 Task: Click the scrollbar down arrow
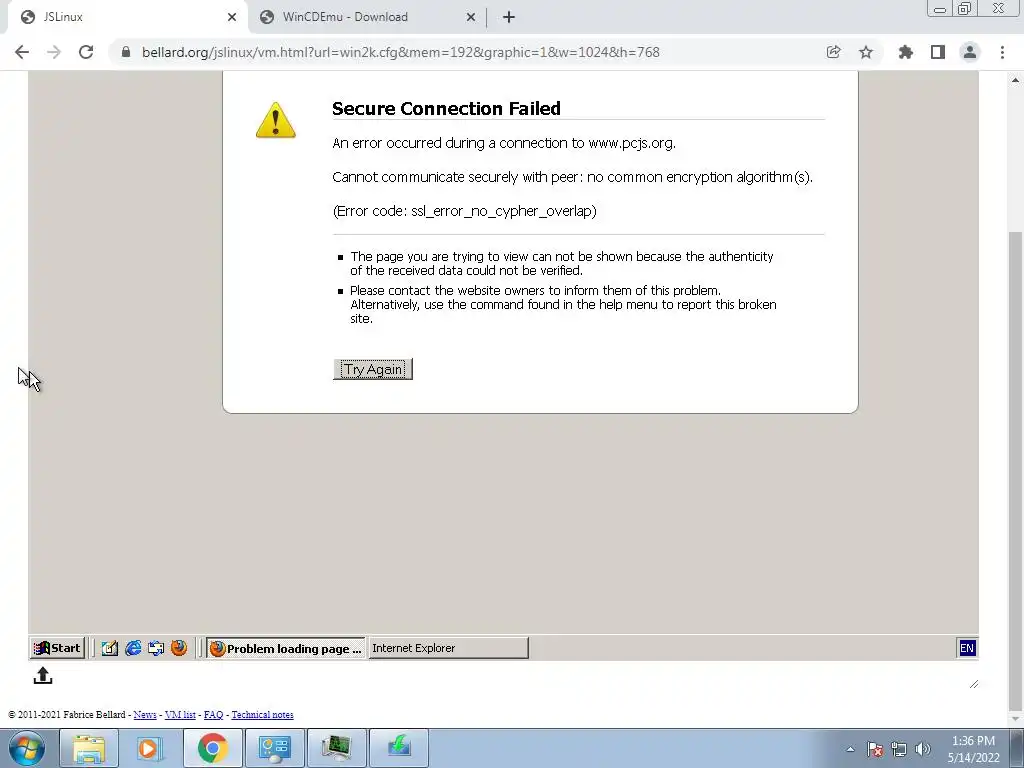(1015, 720)
